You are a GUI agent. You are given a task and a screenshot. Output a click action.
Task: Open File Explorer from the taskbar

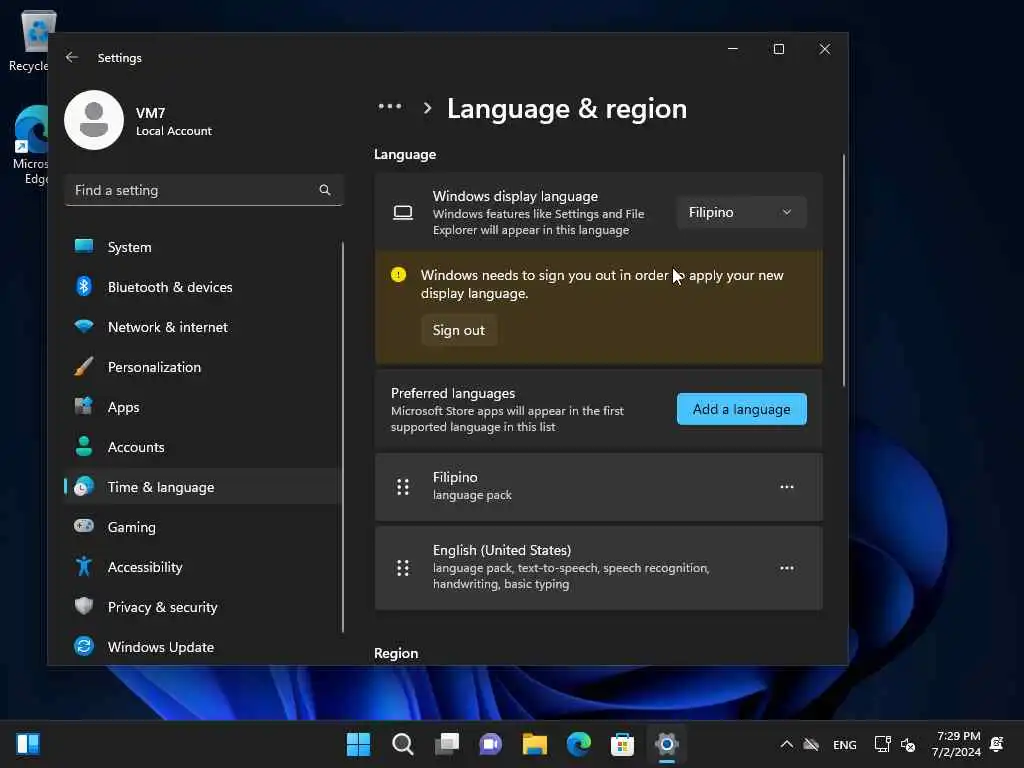pyautogui.click(x=535, y=744)
